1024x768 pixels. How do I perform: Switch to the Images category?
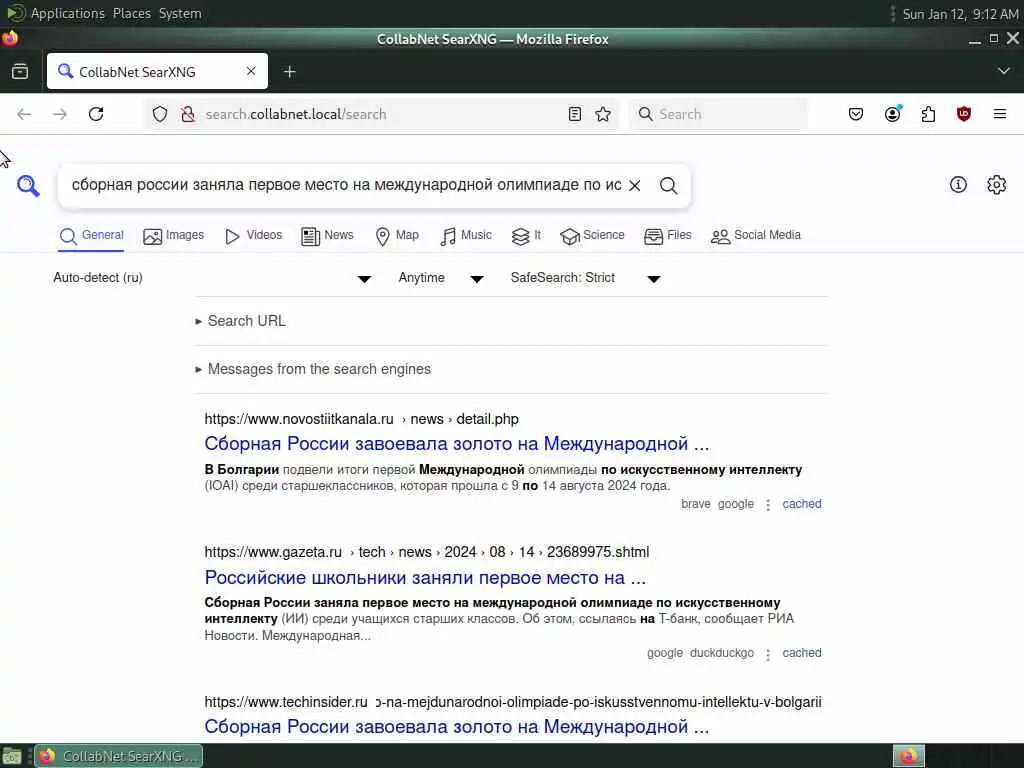pos(174,236)
